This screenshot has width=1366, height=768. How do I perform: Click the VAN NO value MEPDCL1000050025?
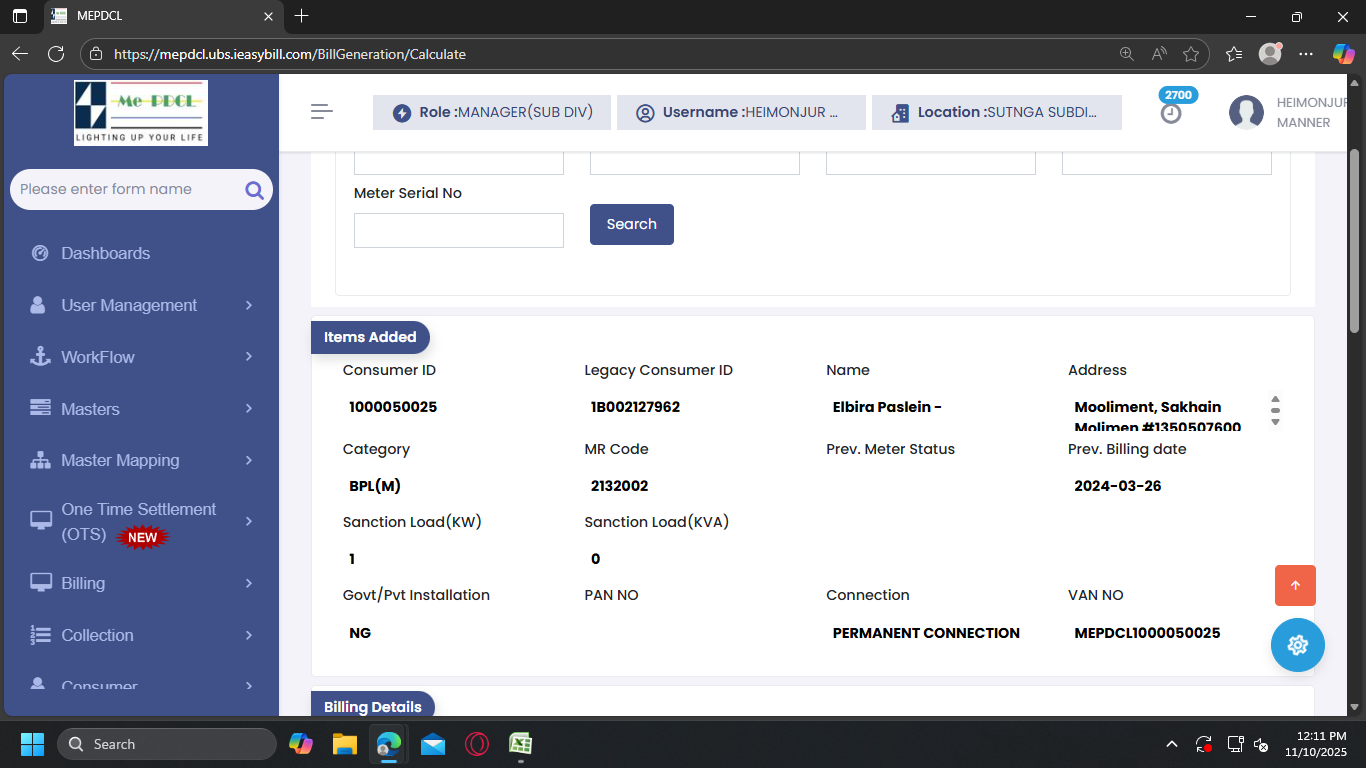point(1147,633)
